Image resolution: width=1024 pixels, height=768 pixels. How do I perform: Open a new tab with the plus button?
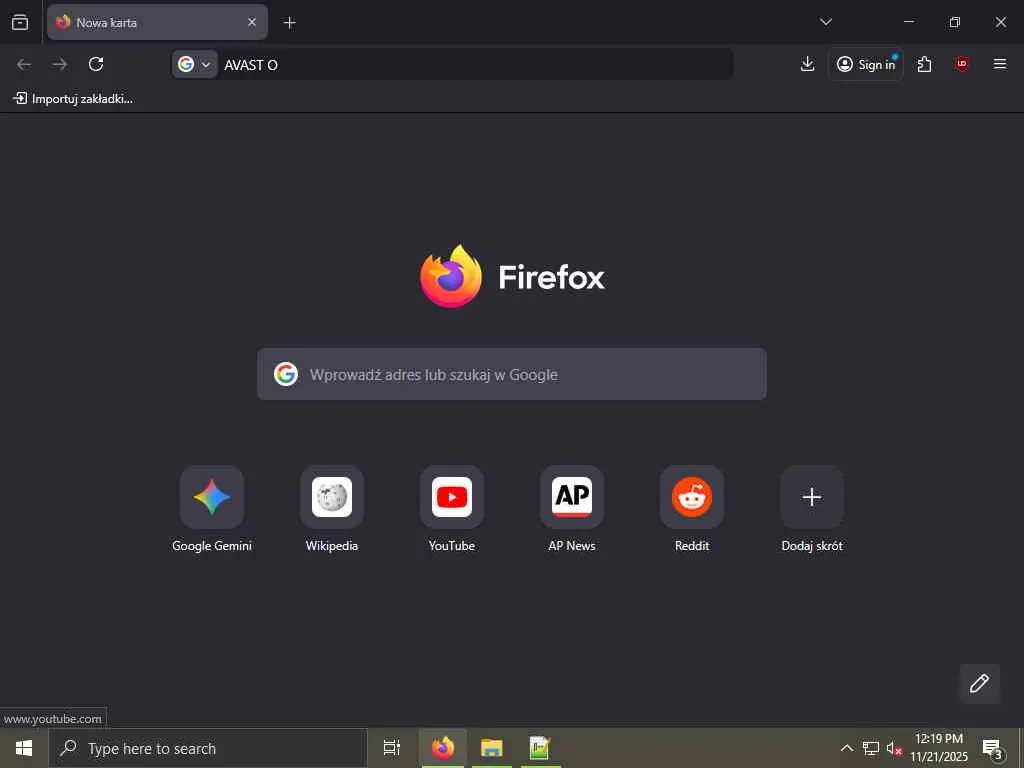[x=289, y=23]
